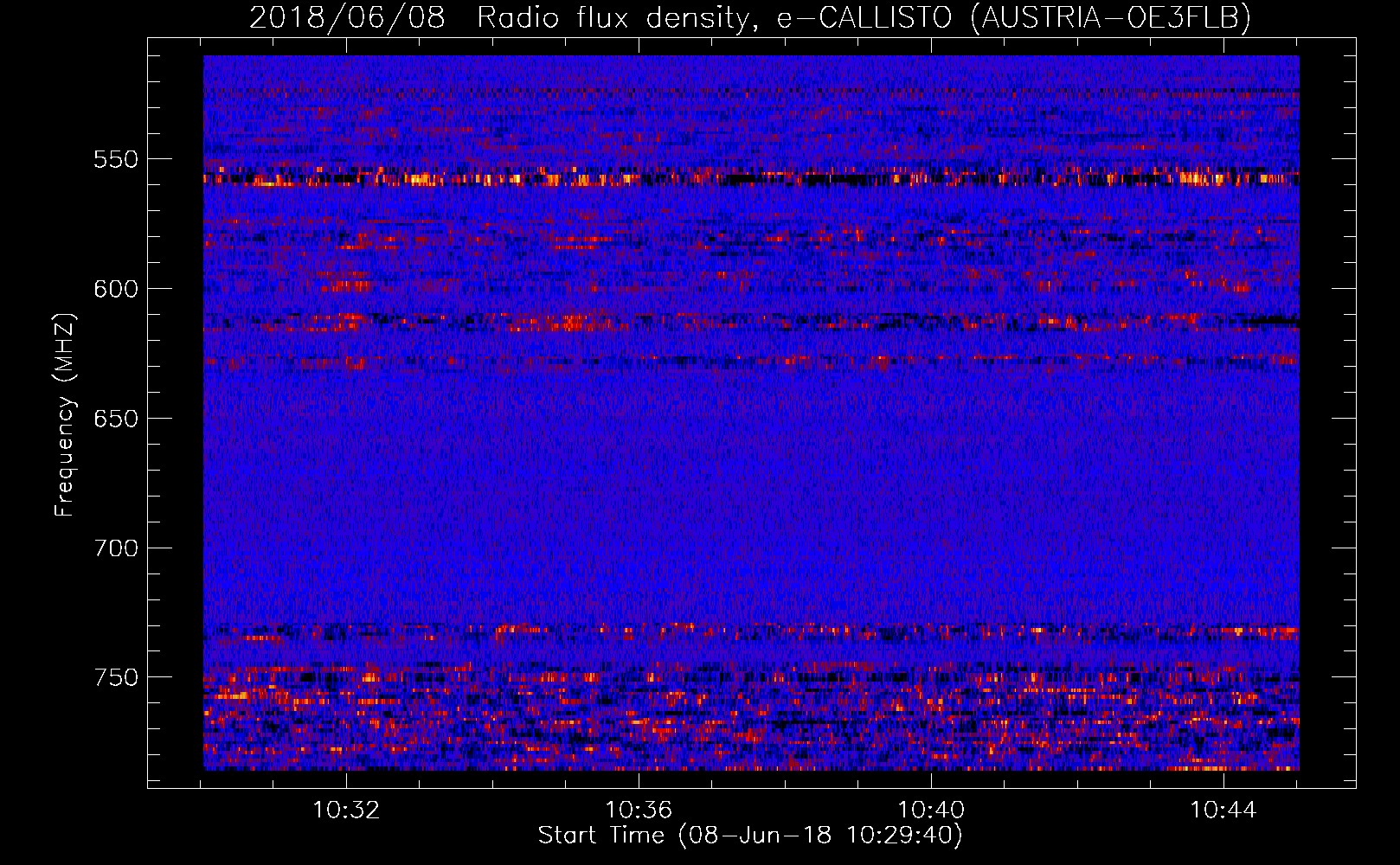Click the 10:36 time tick label
The image size is (1400, 865).
(x=639, y=811)
